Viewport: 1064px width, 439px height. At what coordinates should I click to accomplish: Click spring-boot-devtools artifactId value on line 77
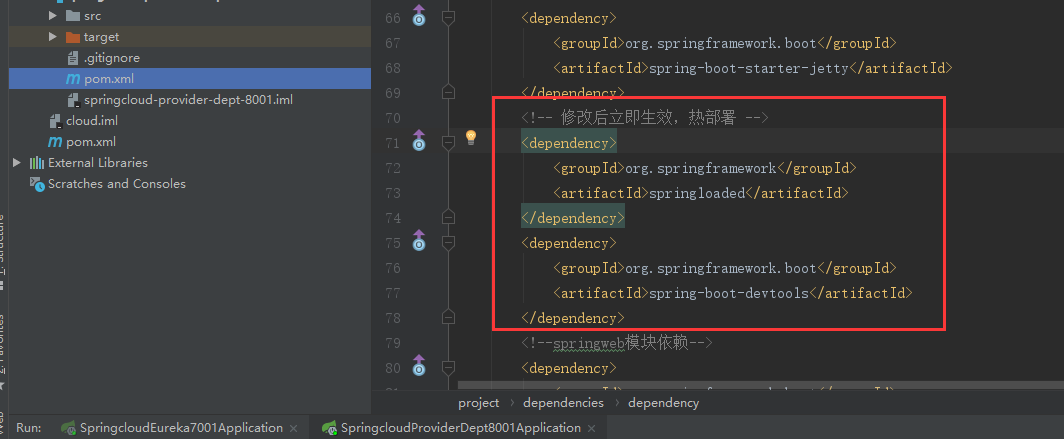(729, 294)
